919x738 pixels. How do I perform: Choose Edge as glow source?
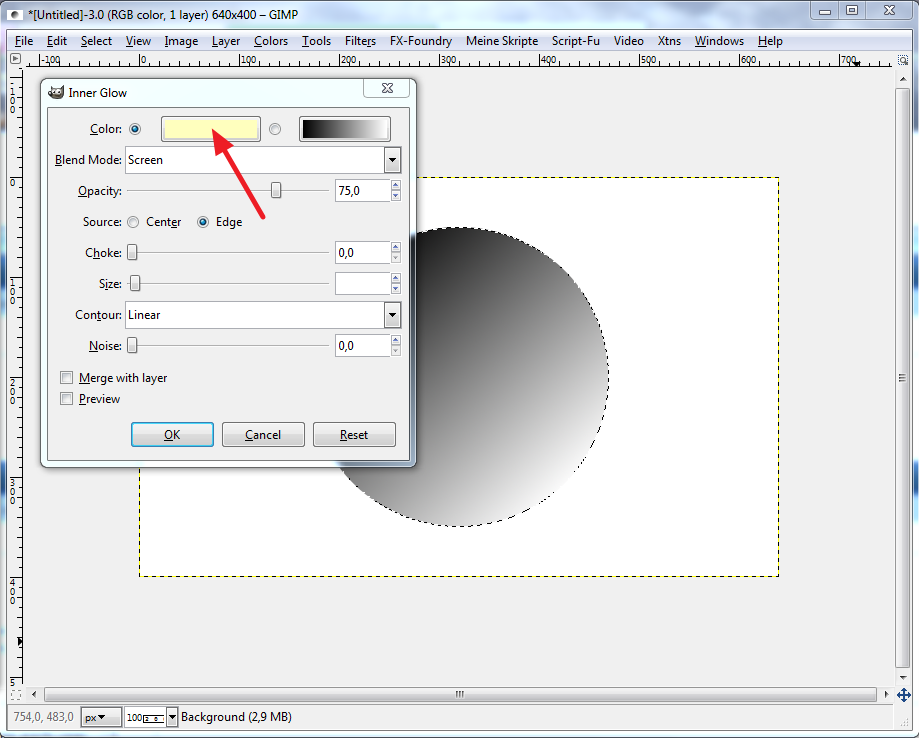(203, 222)
